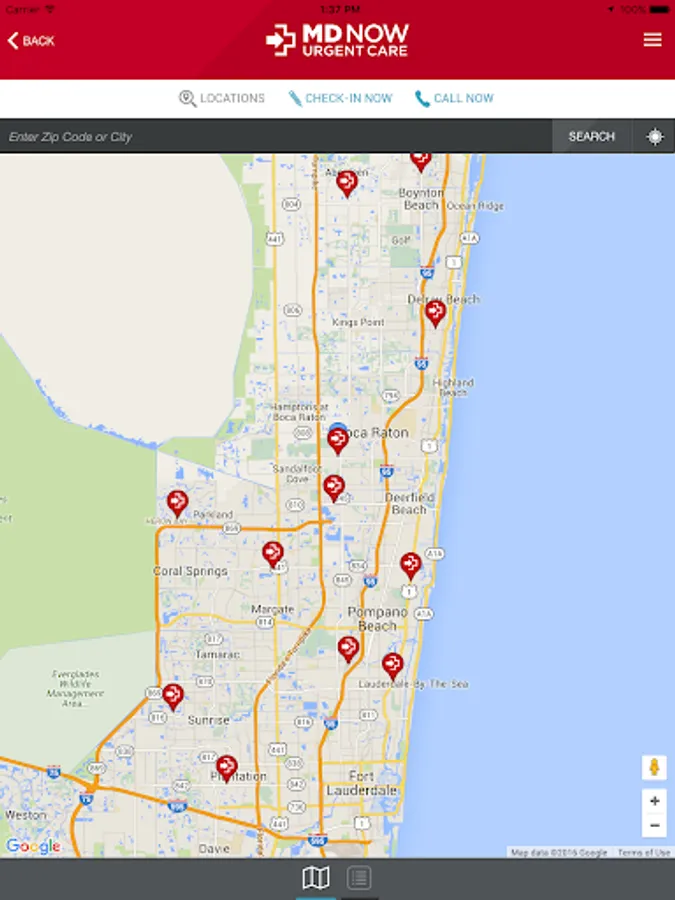Select the LOCATIONS tab
Screen dimensions: 675x900
pos(222,98)
